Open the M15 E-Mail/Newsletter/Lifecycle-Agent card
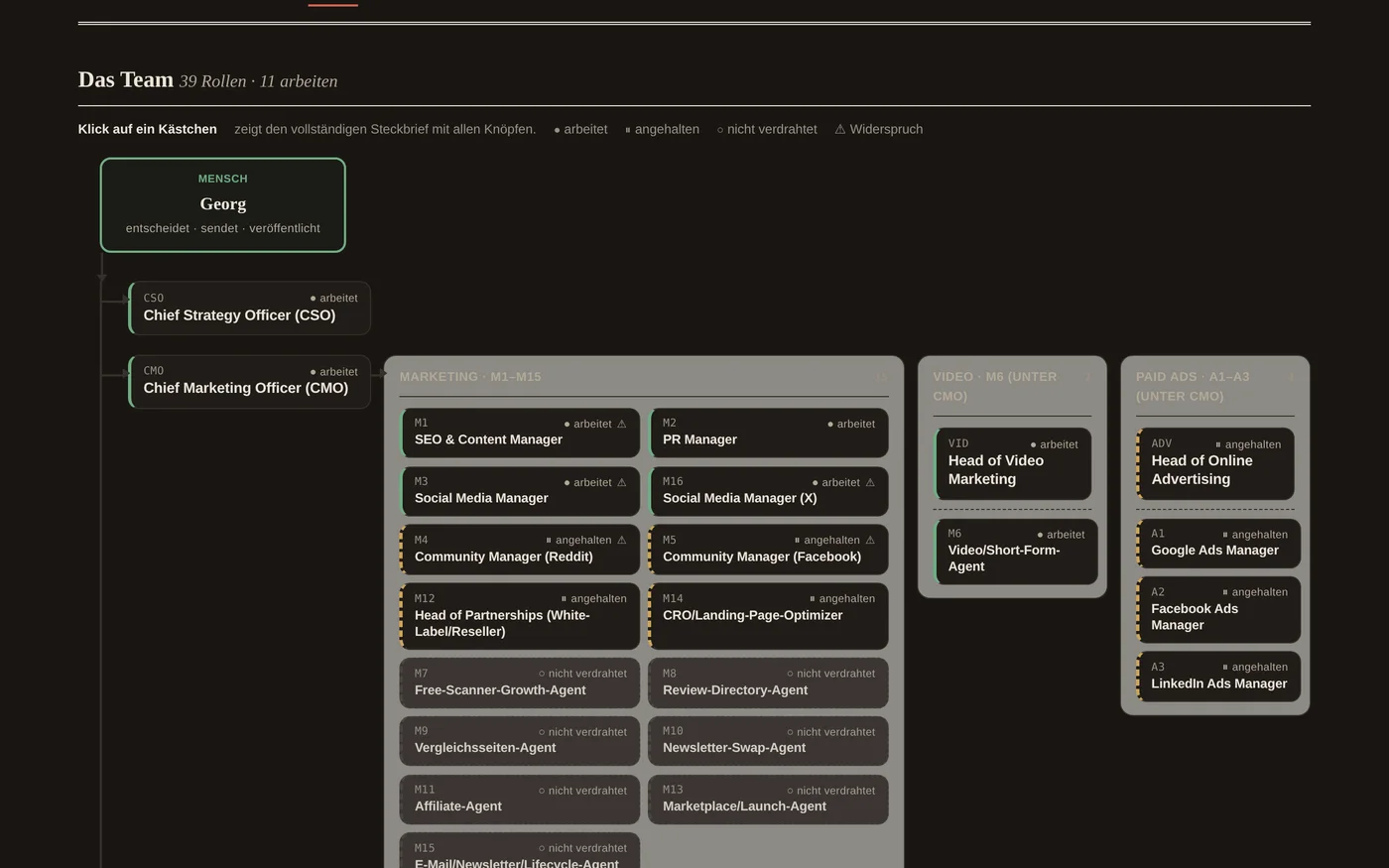The height and width of the screenshot is (868, 1389). pos(520,851)
